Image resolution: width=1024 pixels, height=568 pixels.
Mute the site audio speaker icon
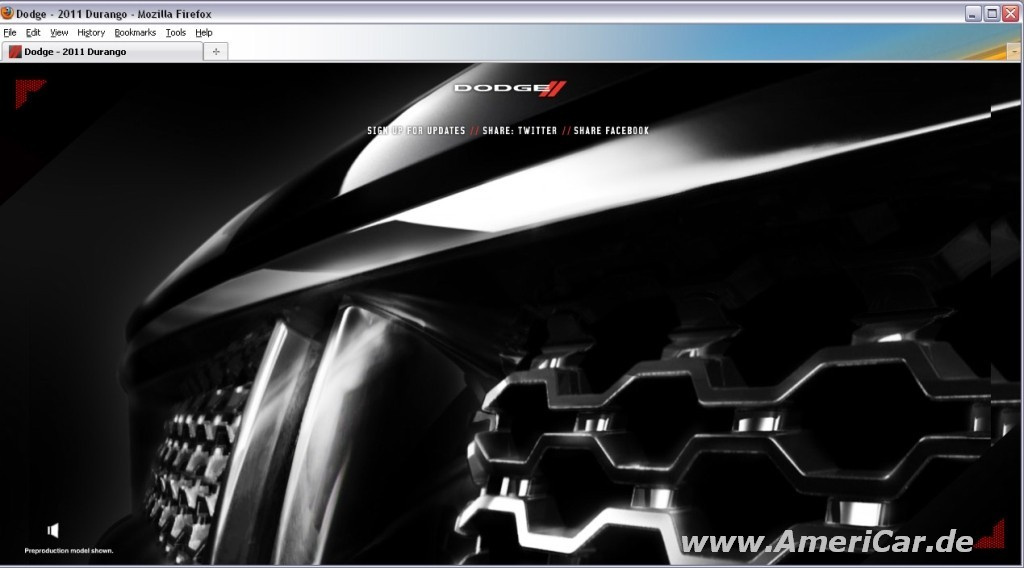[53, 530]
